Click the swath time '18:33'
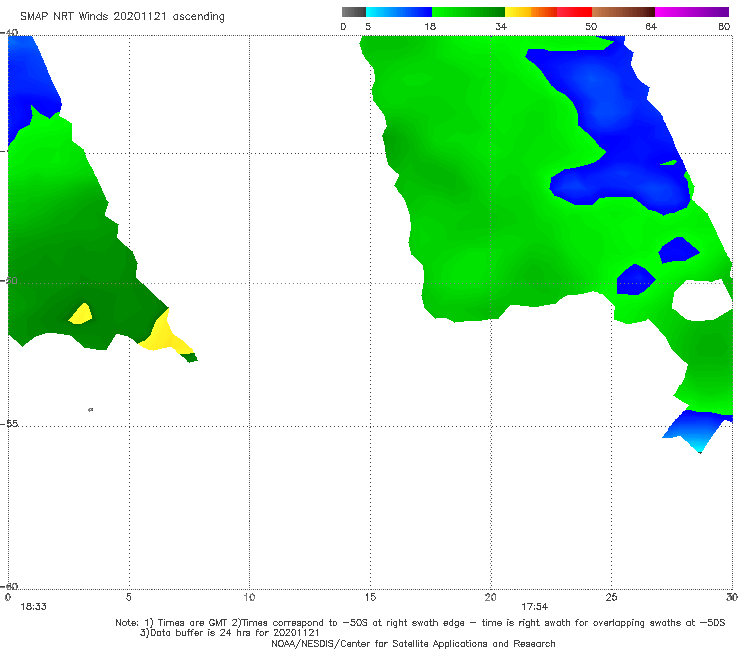The image size is (740, 650). 34,607
